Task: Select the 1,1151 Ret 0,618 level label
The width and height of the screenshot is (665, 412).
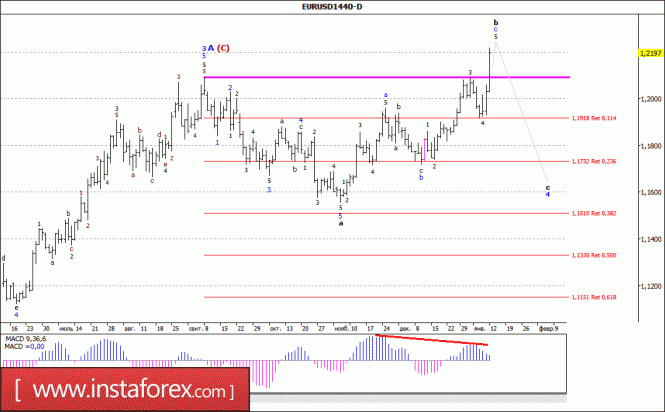Action: click(x=594, y=297)
